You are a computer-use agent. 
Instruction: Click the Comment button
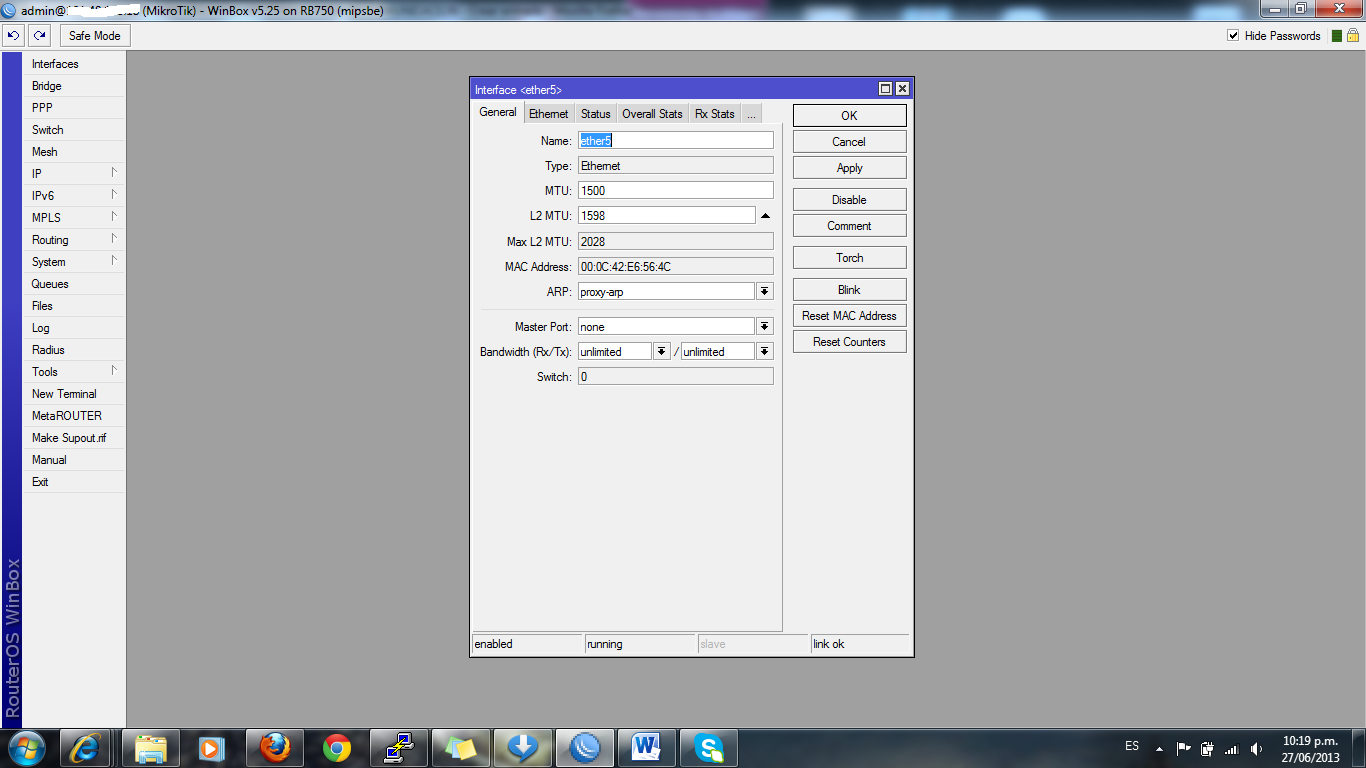[x=850, y=226]
